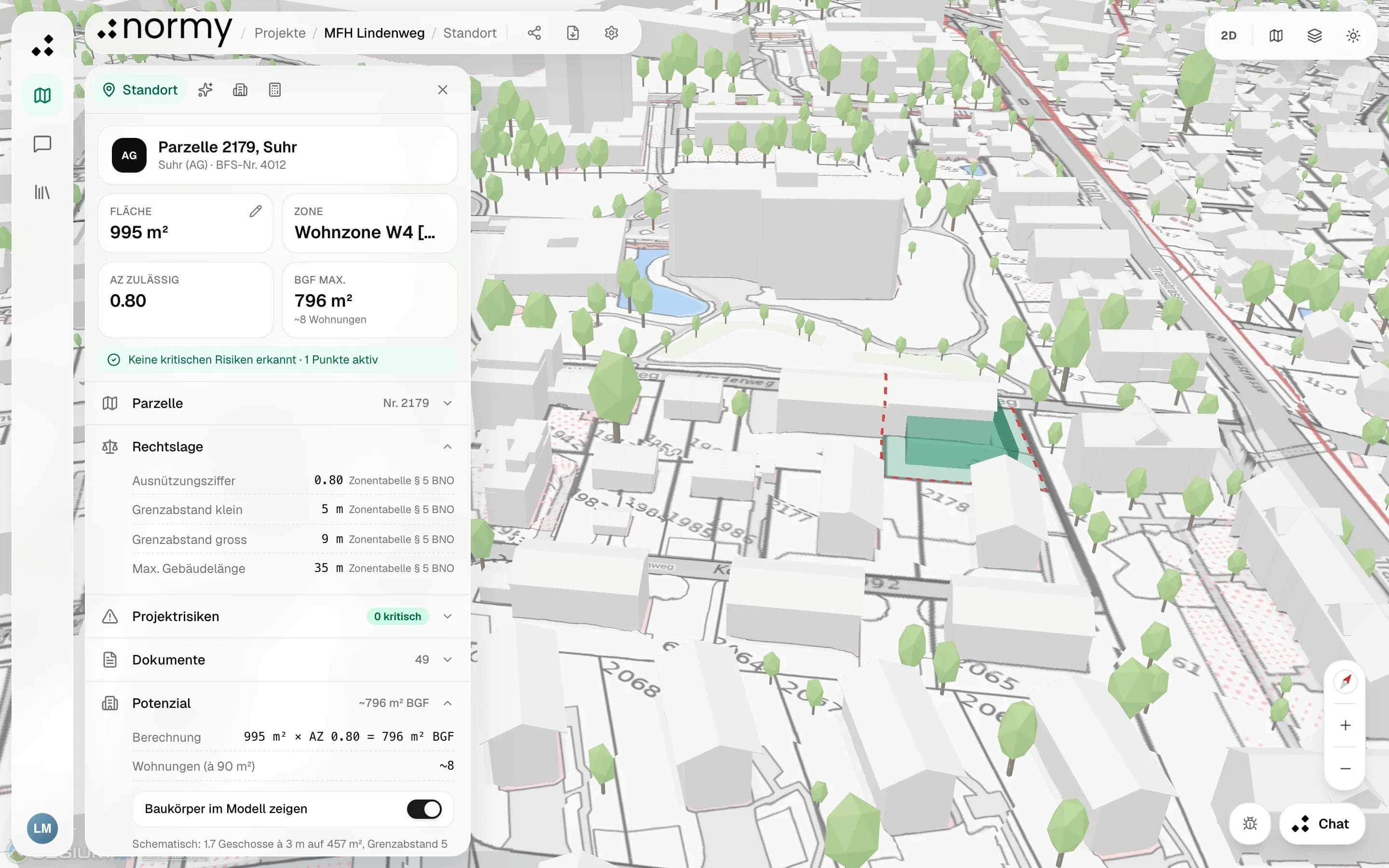Expand the Dokumente section

click(x=278, y=660)
